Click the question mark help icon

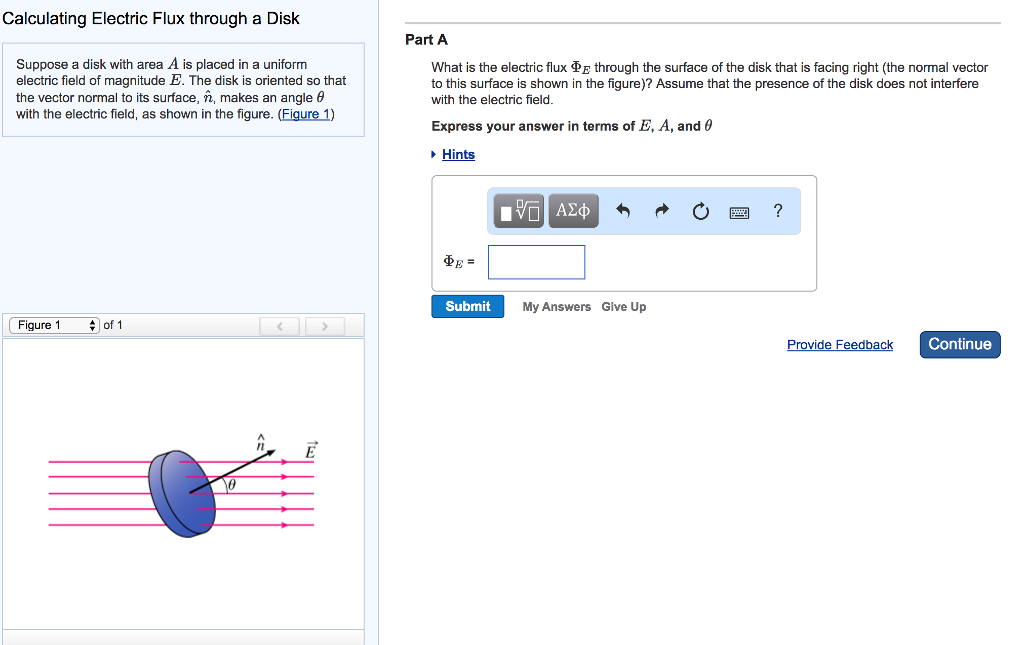(x=778, y=210)
